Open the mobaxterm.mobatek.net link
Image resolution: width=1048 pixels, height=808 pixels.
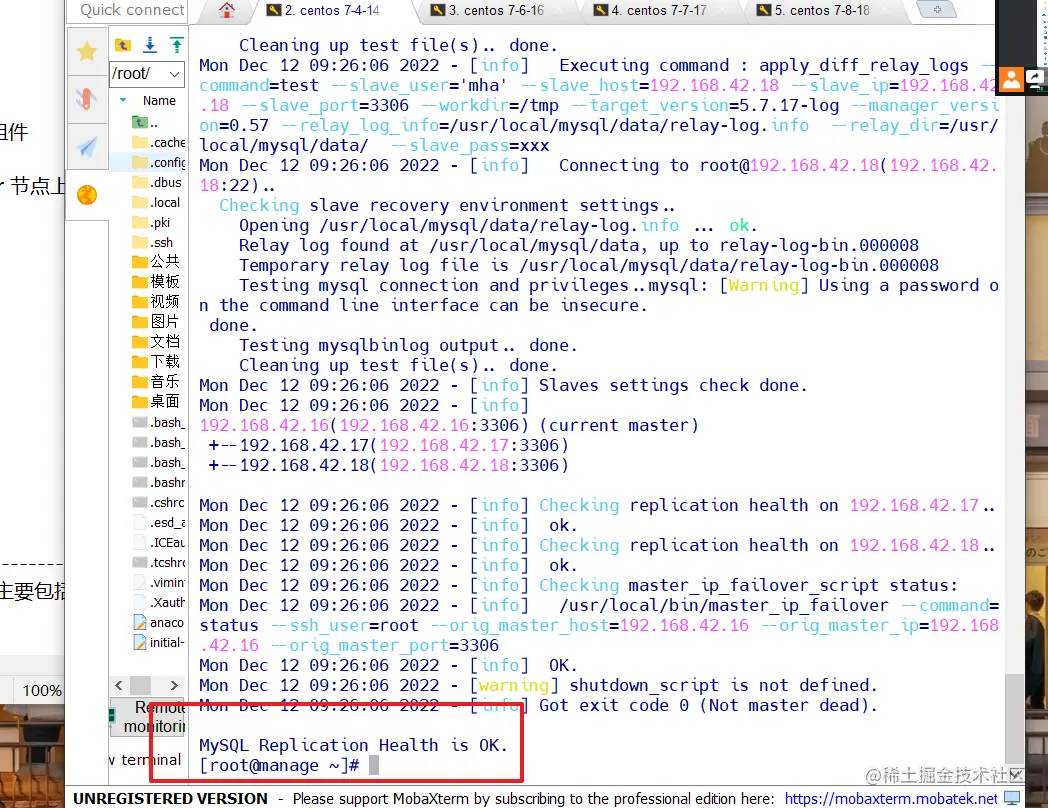click(891, 799)
